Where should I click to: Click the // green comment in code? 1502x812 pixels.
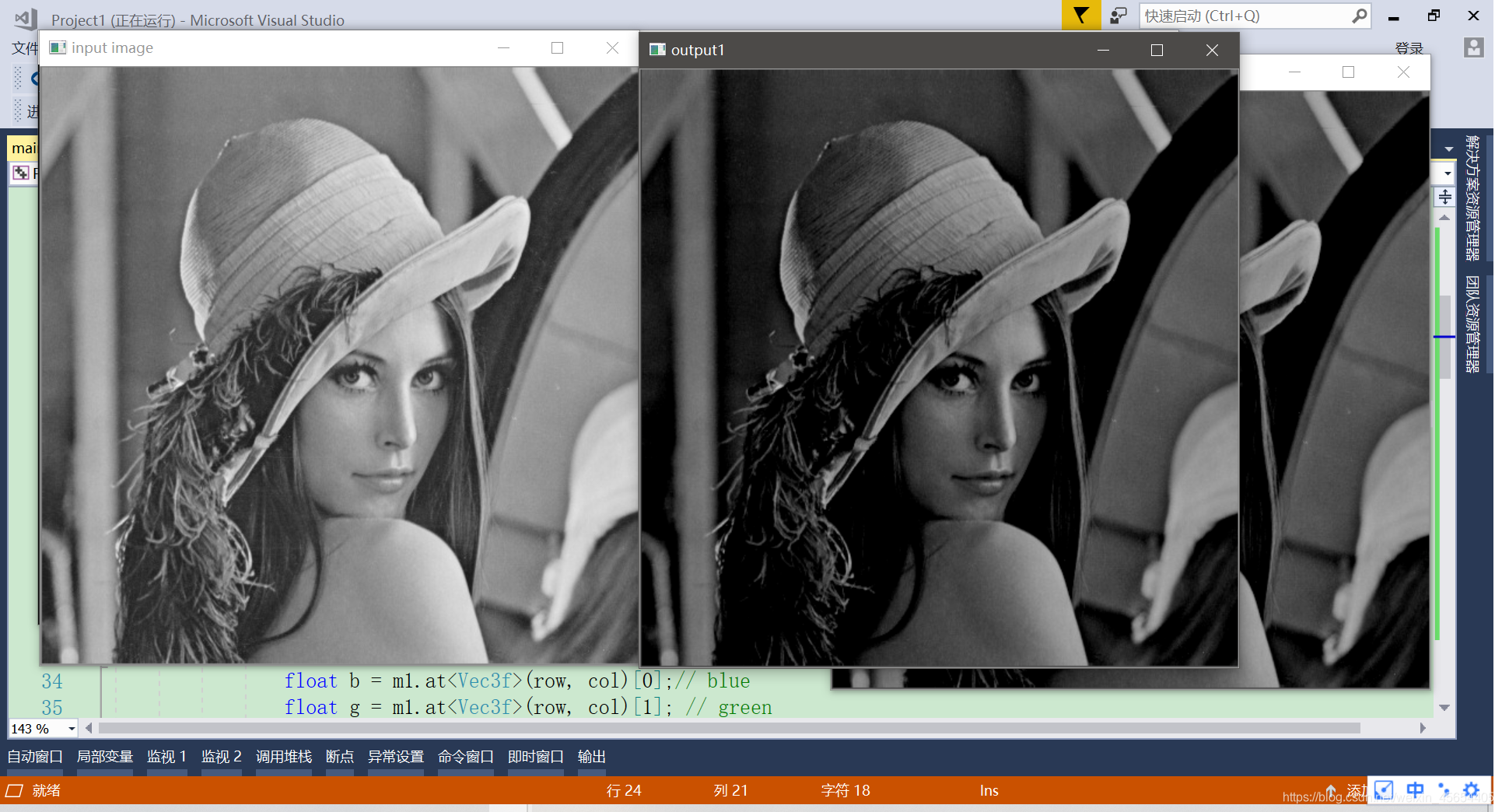click(729, 707)
